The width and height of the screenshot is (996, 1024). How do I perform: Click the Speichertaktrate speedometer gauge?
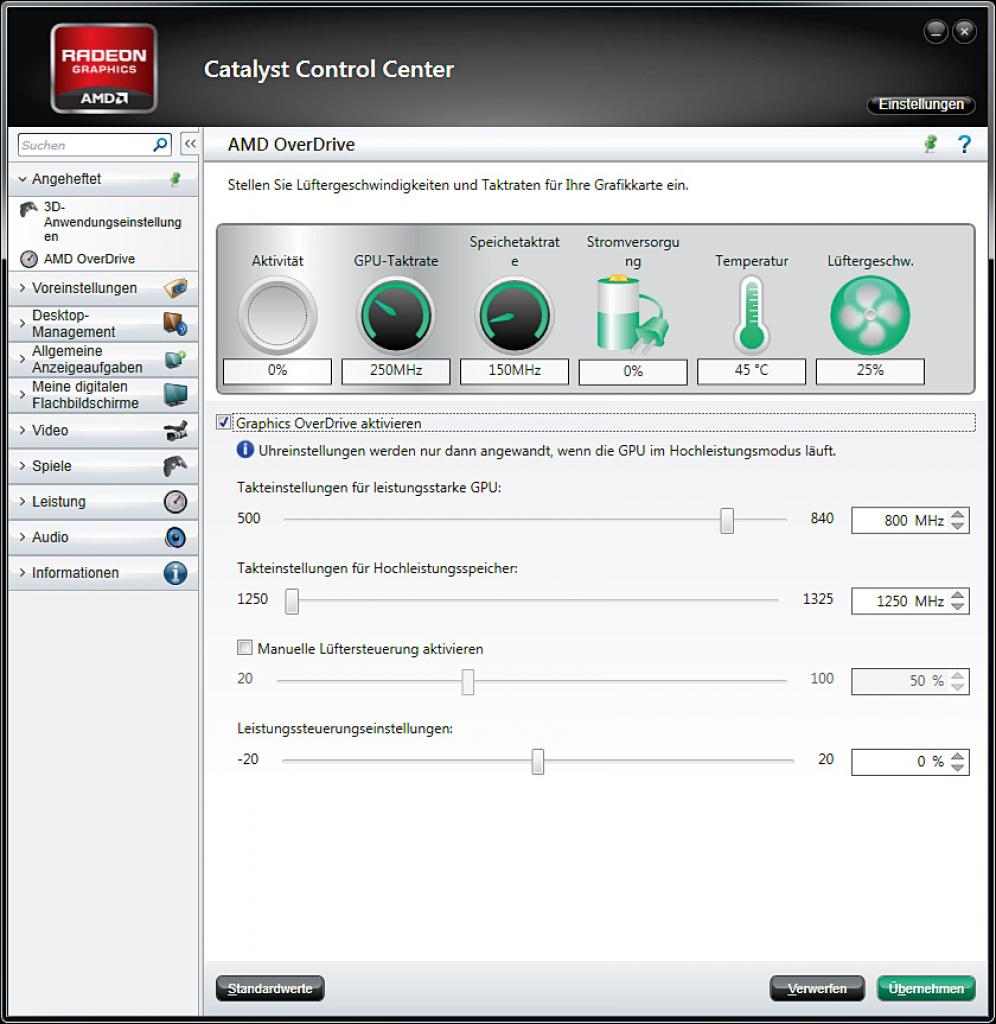(515, 315)
